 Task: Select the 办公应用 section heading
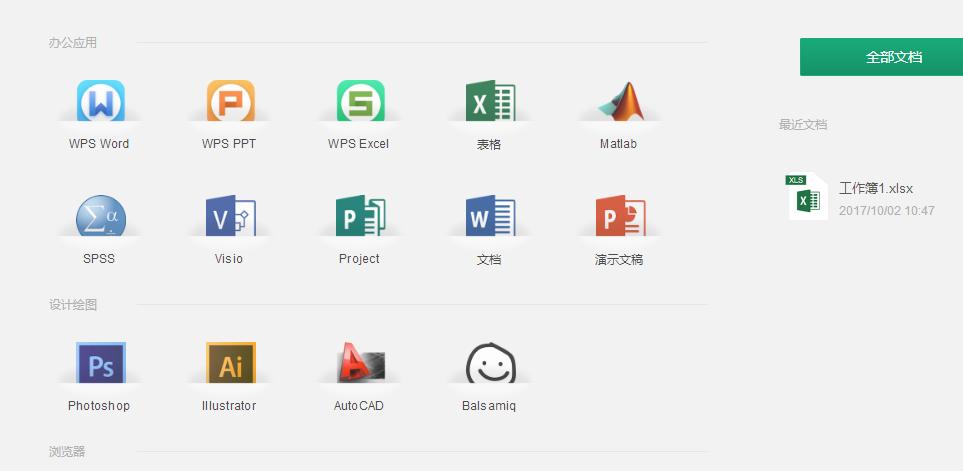(73, 42)
